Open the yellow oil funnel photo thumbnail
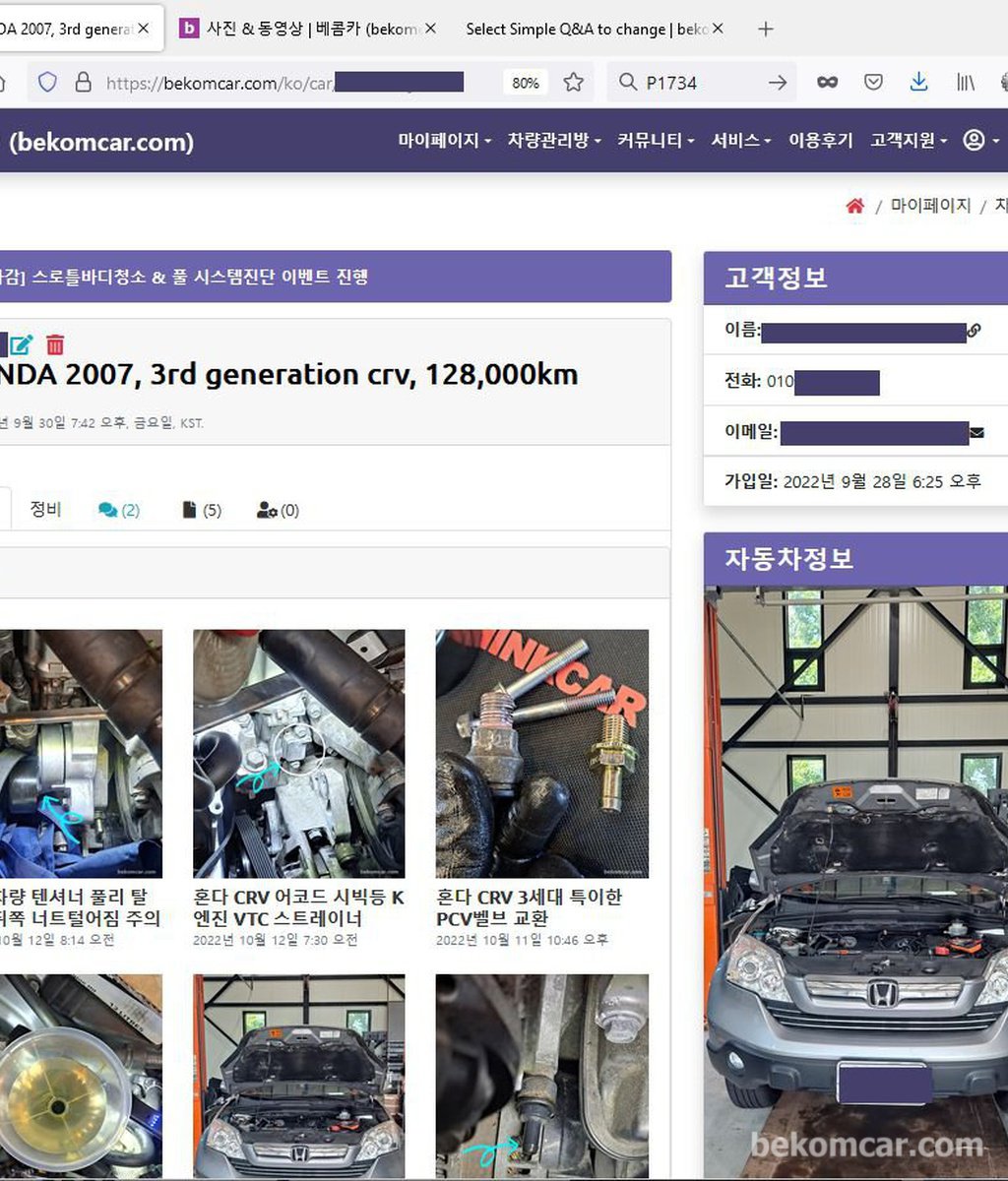Viewport: 1008px width, 1181px height. [x=81, y=1077]
